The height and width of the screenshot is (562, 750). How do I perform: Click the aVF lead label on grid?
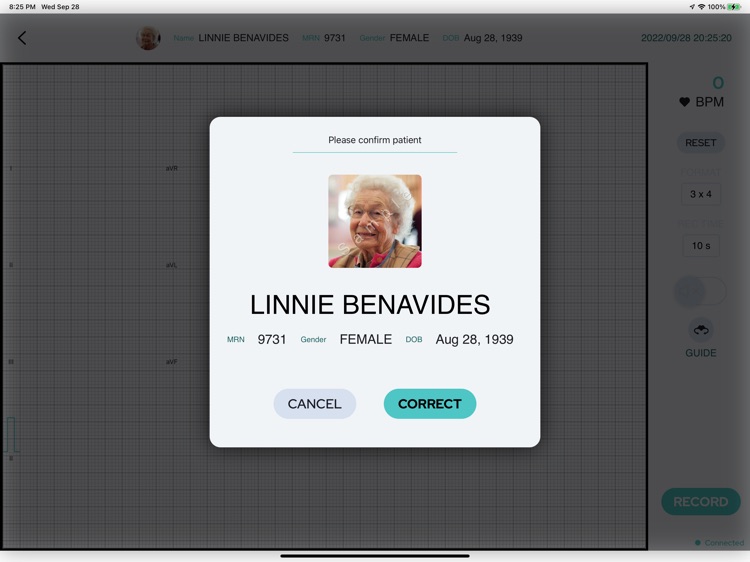click(171, 362)
